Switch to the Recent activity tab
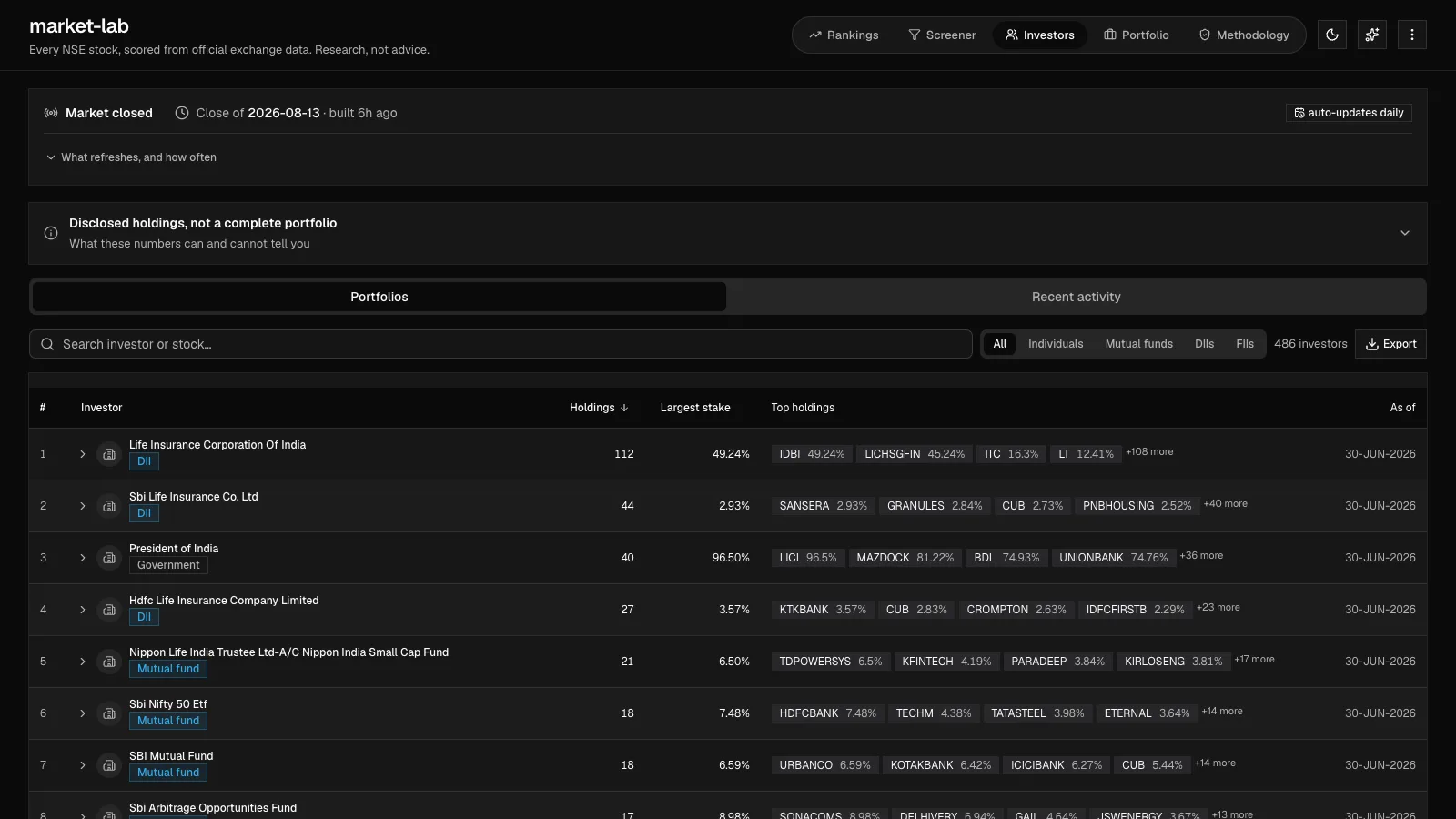The image size is (1456, 819). click(x=1077, y=297)
